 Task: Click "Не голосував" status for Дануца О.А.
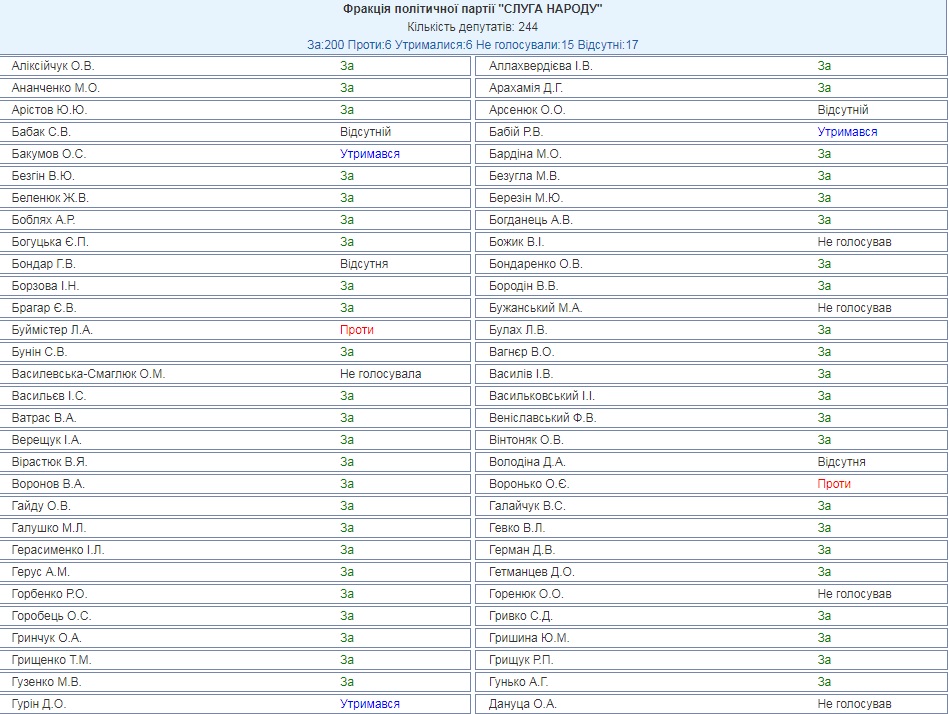854,704
